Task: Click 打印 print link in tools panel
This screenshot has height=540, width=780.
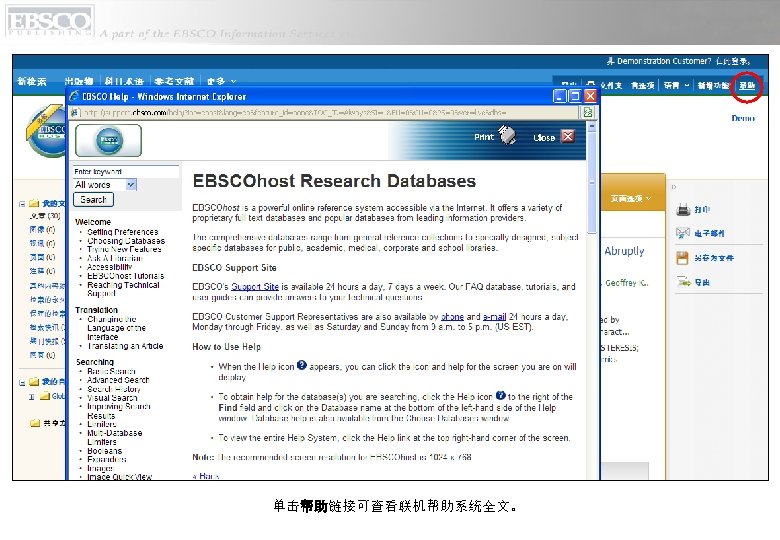Action: [702, 210]
